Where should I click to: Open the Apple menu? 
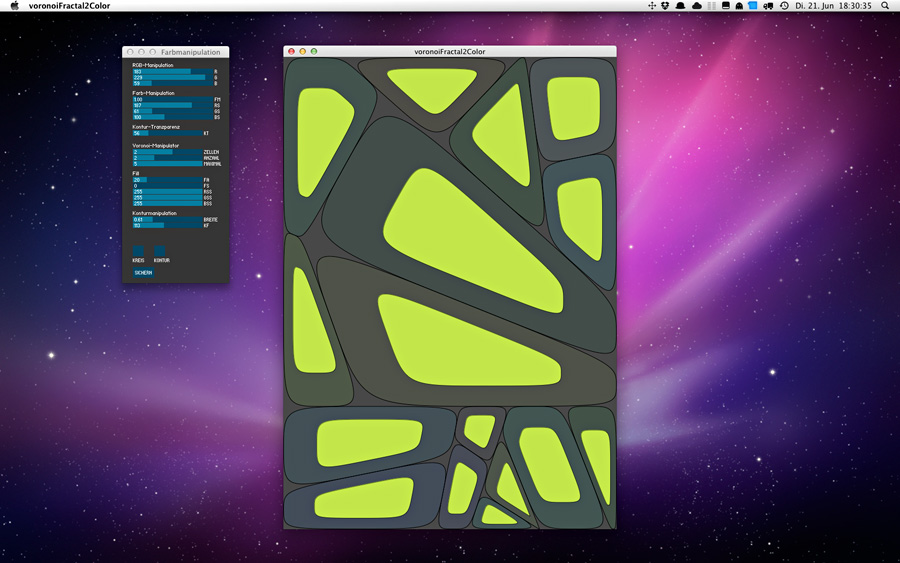coord(14,6)
